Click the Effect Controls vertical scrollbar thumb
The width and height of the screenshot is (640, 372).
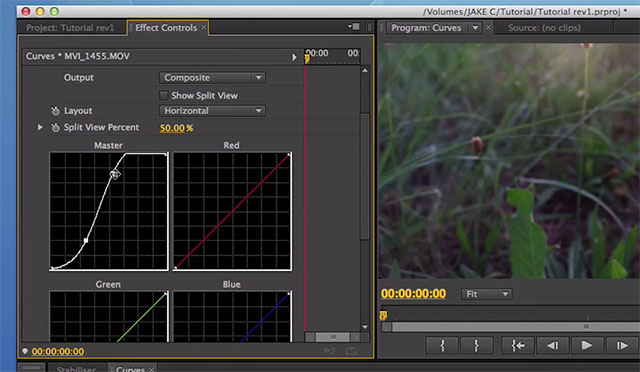click(365, 176)
